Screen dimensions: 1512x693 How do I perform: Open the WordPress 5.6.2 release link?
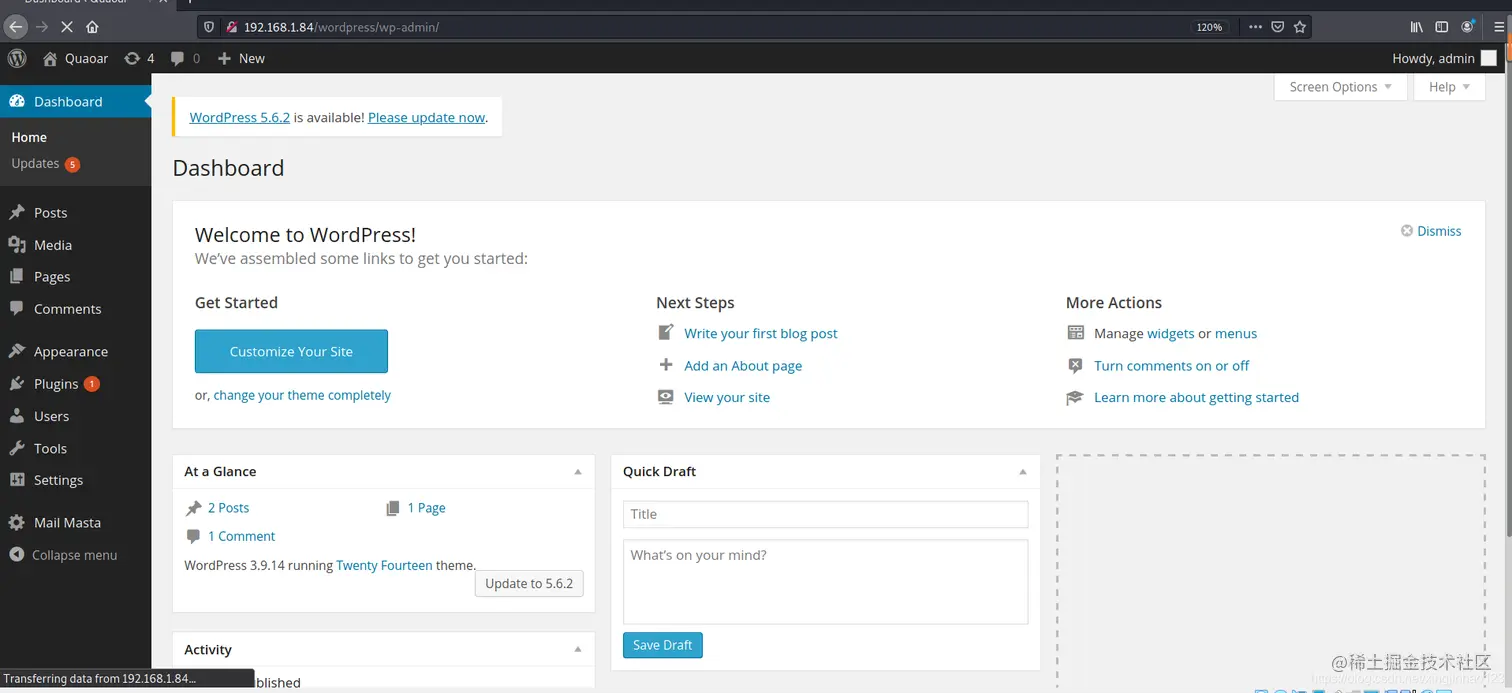point(239,117)
